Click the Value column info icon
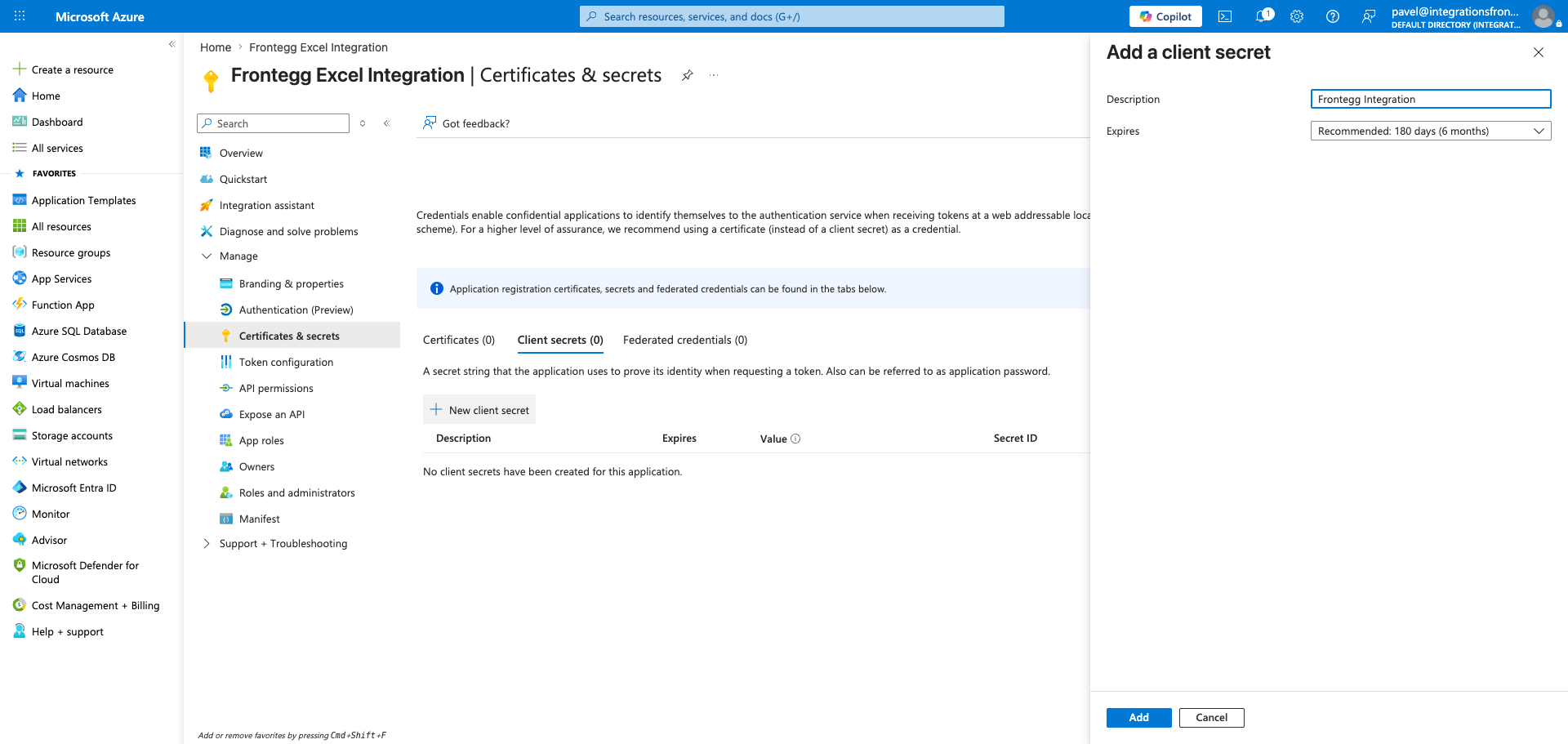The width and height of the screenshot is (1568, 744). [795, 439]
